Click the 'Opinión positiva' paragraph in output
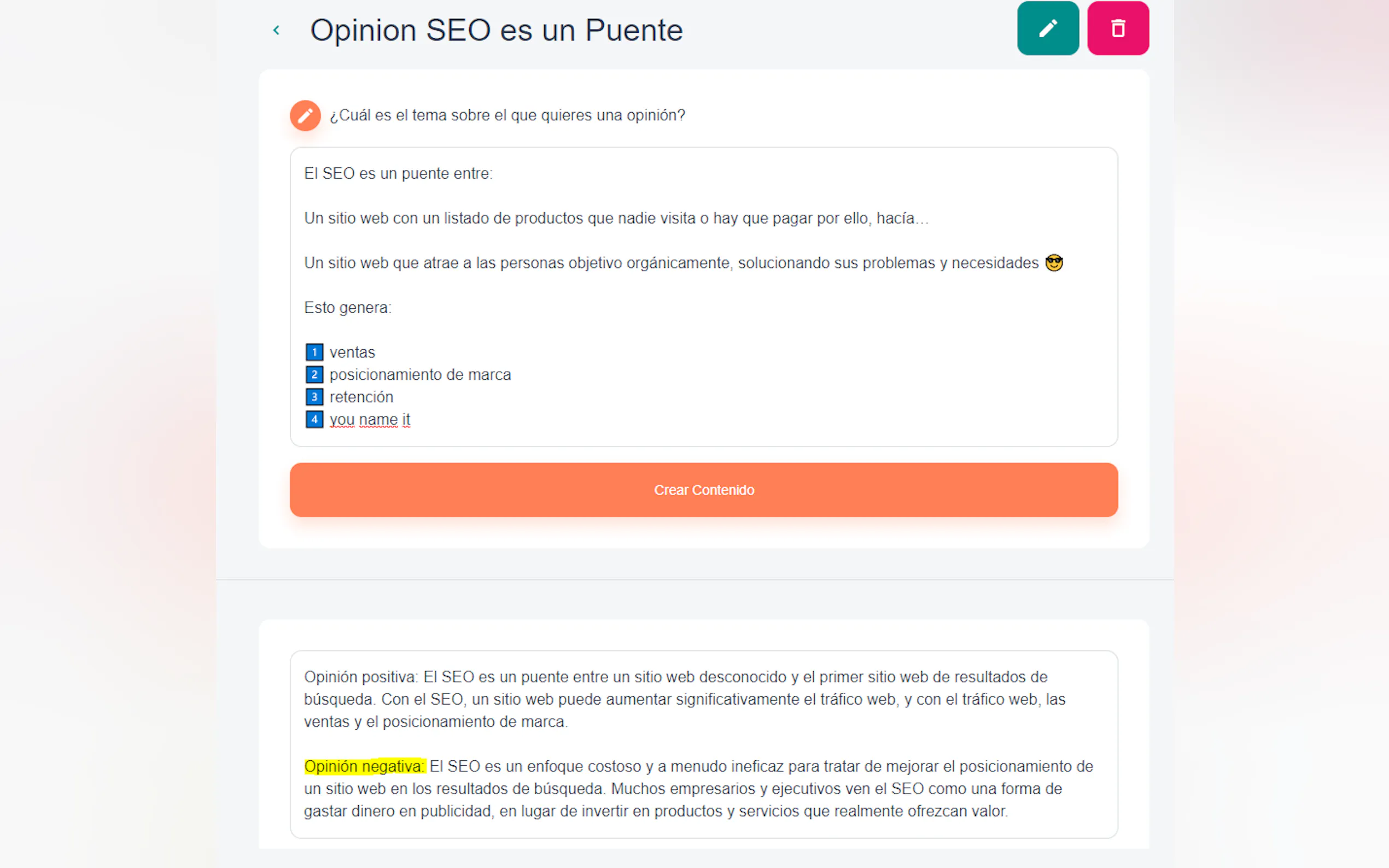This screenshot has height=868, width=1389. pyautogui.click(x=684, y=699)
